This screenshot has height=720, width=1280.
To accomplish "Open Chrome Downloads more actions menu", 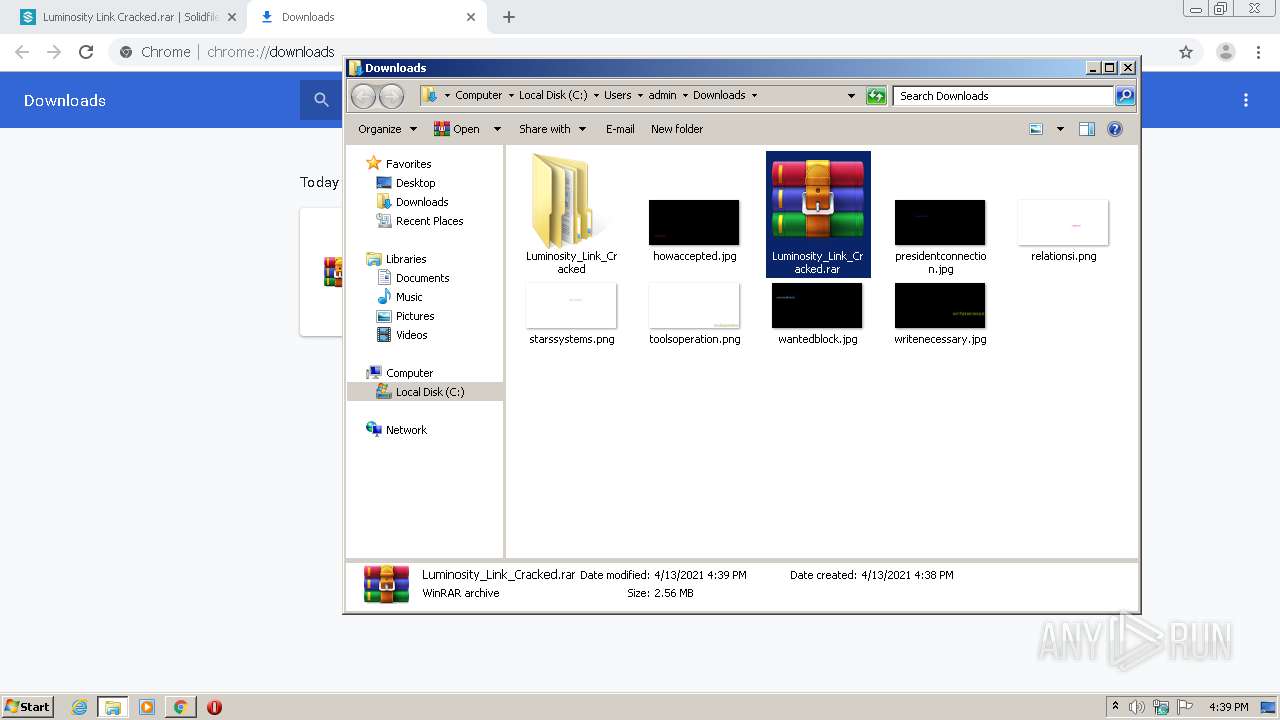I will click(x=1246, y=100).
